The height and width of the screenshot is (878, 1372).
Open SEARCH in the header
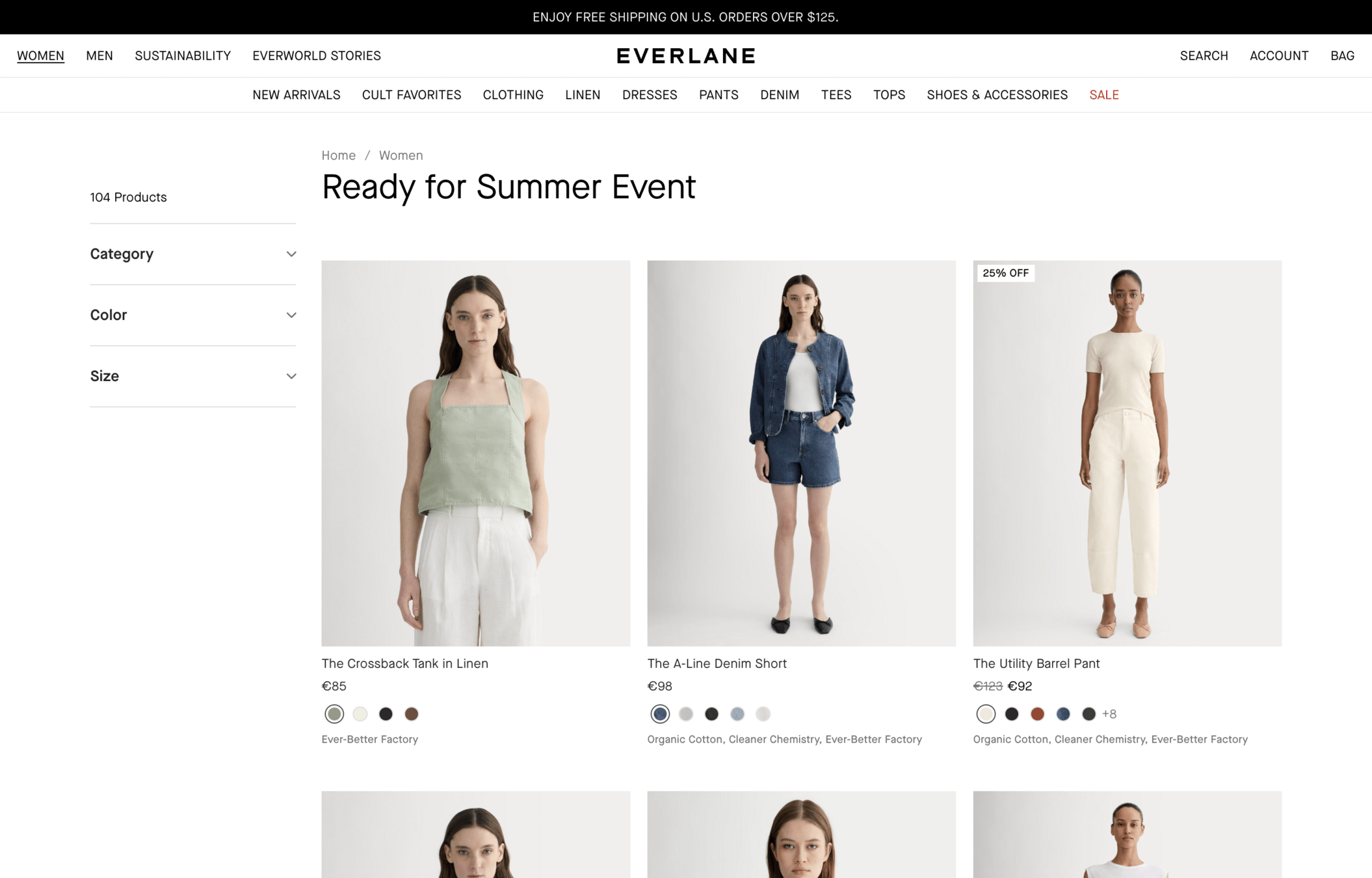1203,56
